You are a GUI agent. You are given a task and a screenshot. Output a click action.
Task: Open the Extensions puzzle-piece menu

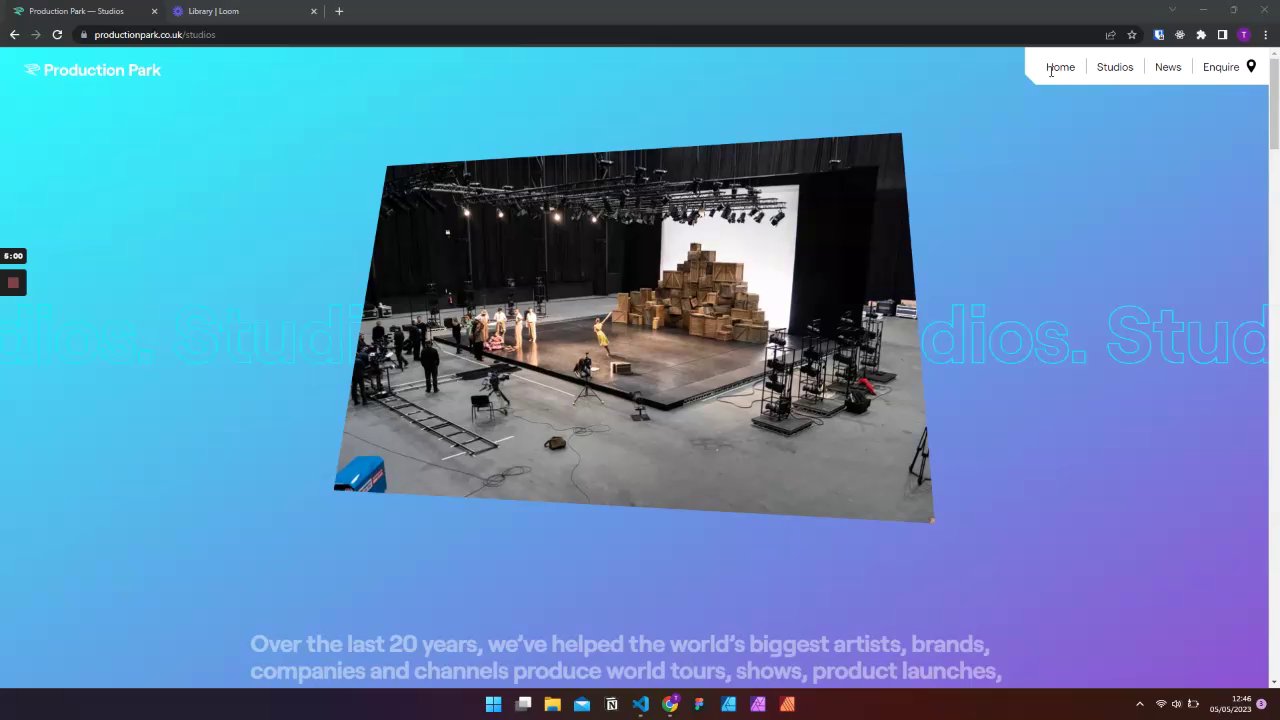pyautogui.click(x=1201, y=34)
